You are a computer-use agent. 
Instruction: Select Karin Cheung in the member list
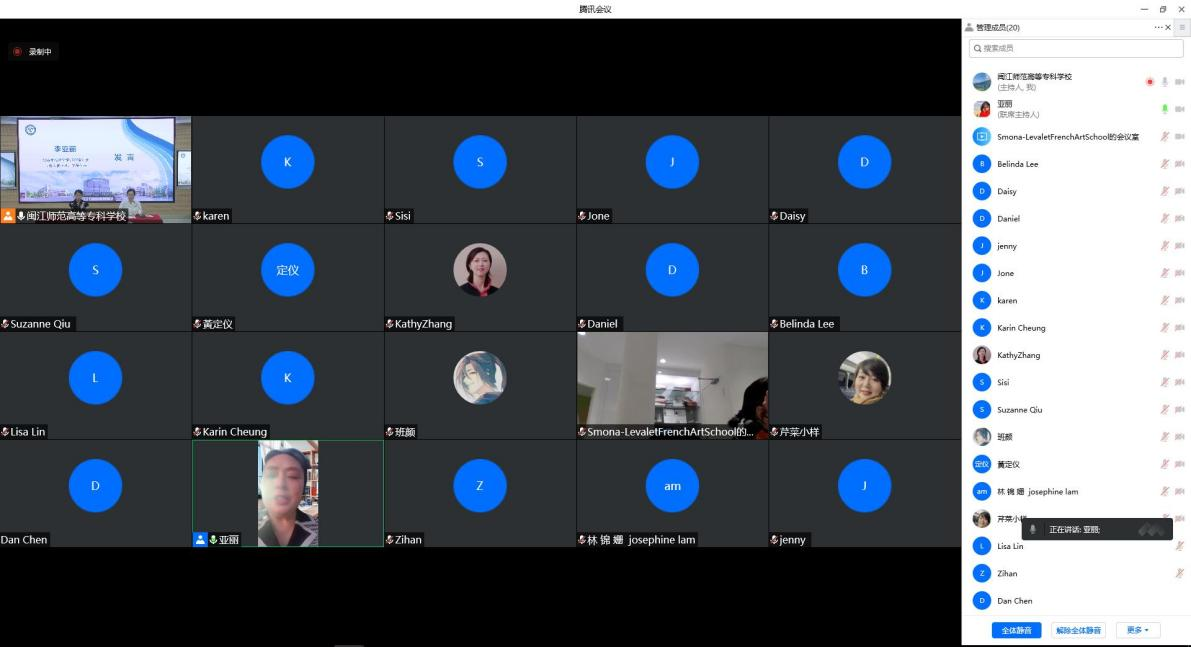tap(1021, 328)
